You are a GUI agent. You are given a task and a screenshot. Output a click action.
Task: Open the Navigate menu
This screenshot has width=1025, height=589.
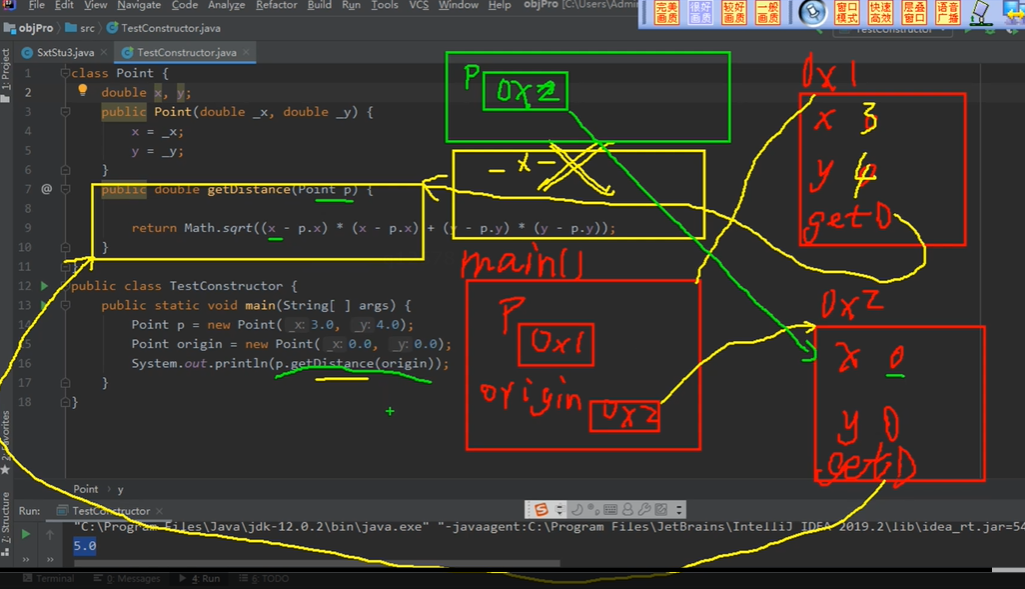[139, 5]
